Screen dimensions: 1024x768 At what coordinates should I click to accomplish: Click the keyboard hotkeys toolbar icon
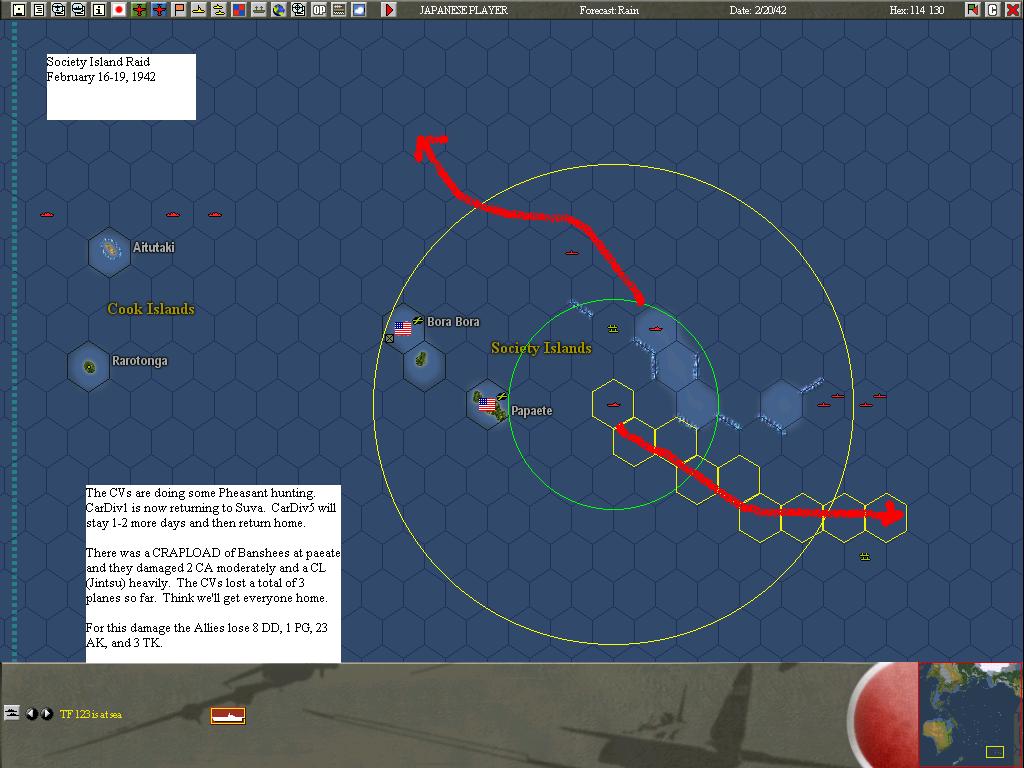[x=339, y=10]
